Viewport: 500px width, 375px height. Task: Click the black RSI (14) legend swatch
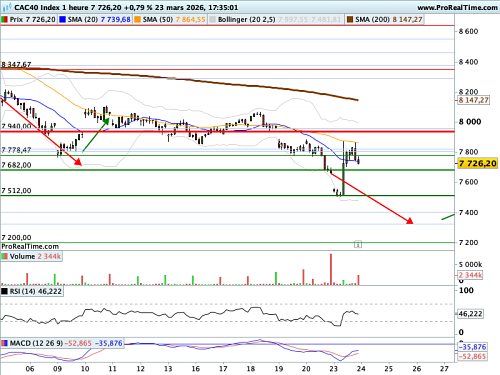tap(5, 291)
